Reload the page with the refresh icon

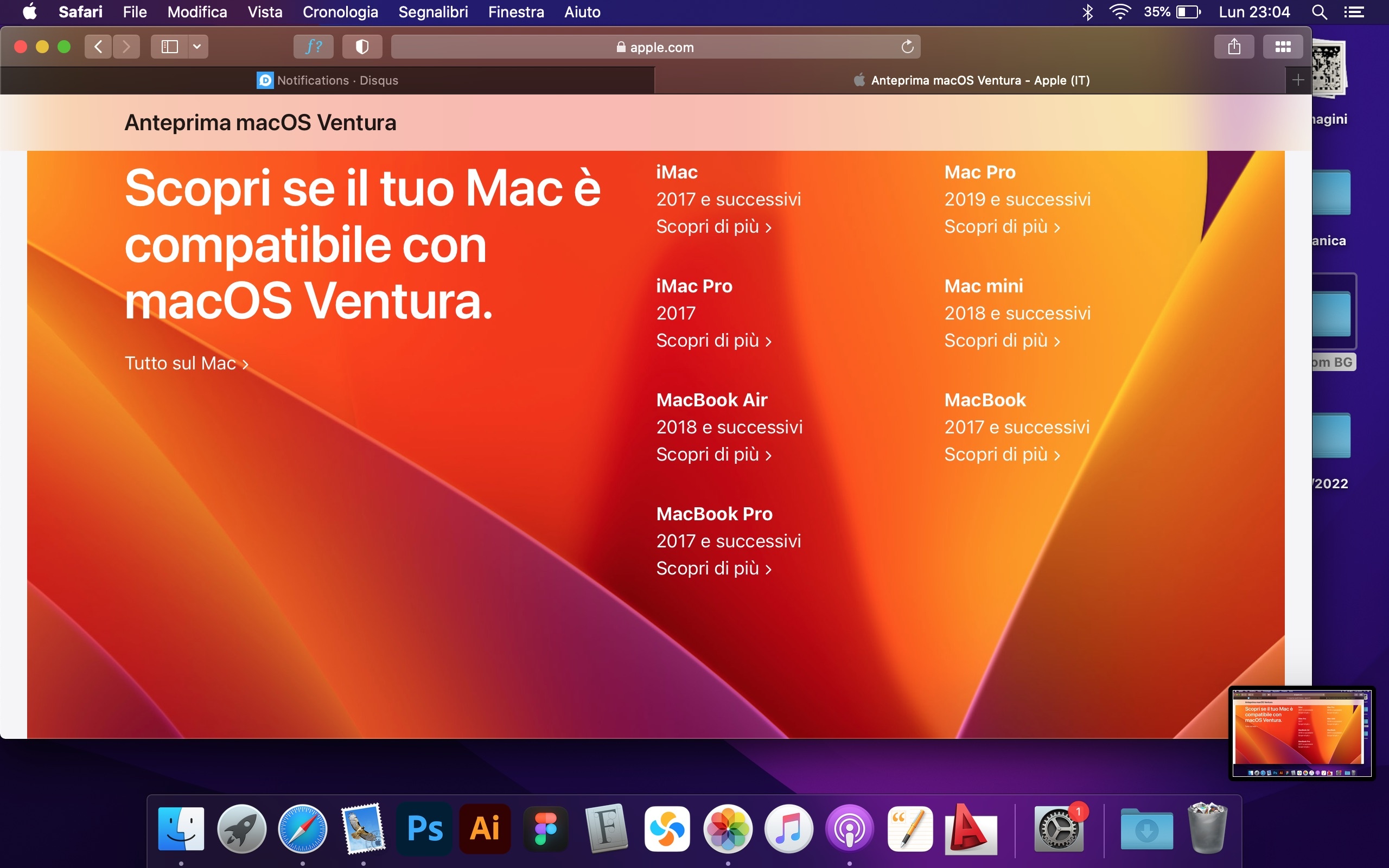907,47
